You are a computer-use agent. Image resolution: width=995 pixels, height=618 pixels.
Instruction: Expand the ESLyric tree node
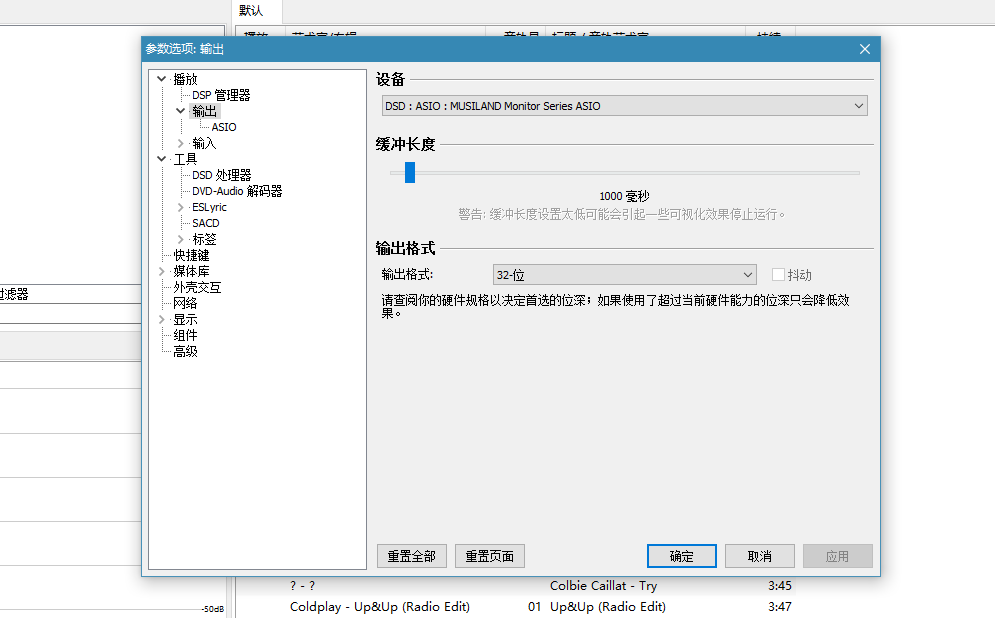(x=181, y=206)
